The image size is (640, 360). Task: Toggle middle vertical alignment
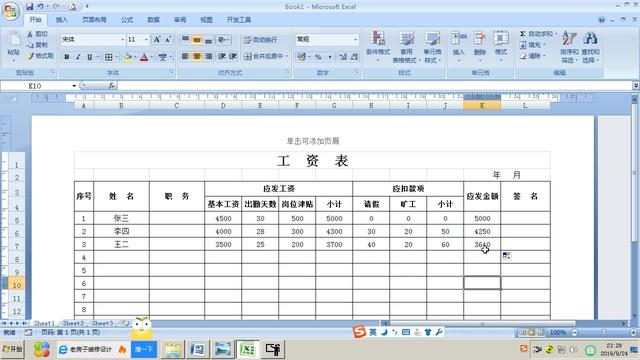[x=197, y=40]
